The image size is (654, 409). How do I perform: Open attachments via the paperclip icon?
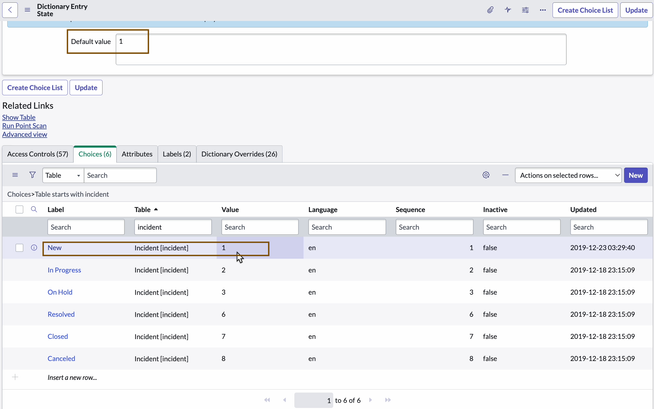pos(490,10)
